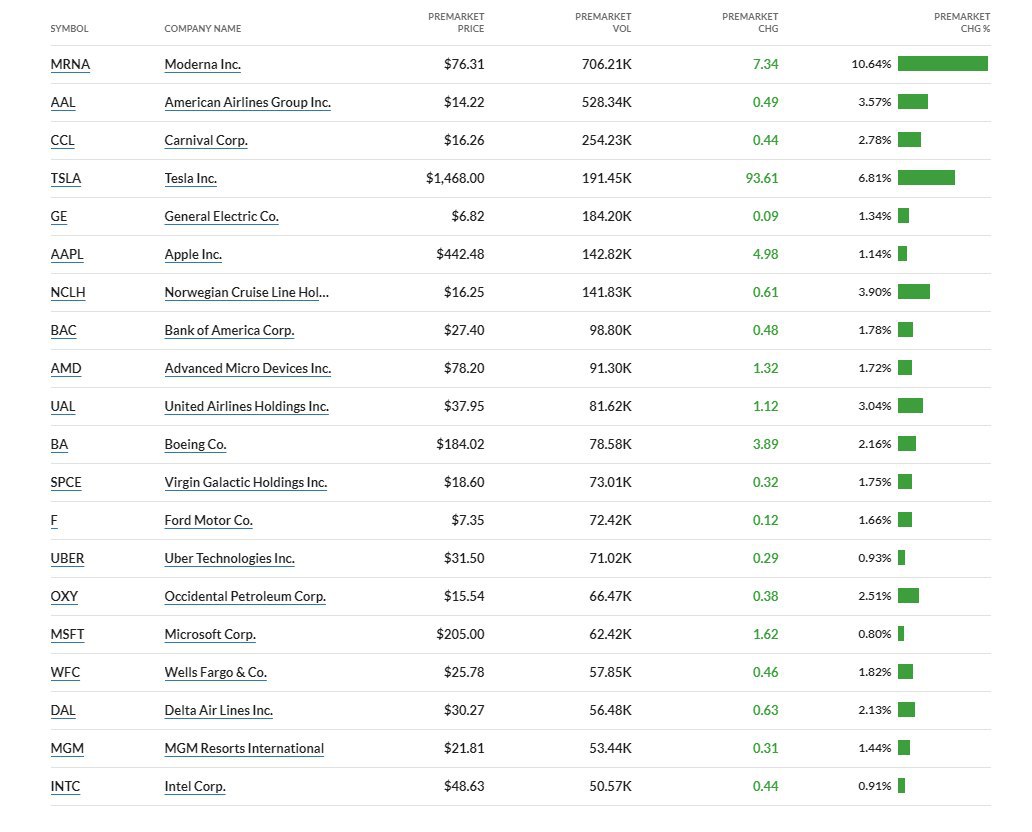Viewport: 1032px width, 832px height.
Task: Select the Wells Fargo & Co. link
Action: (x=216, y=673)
